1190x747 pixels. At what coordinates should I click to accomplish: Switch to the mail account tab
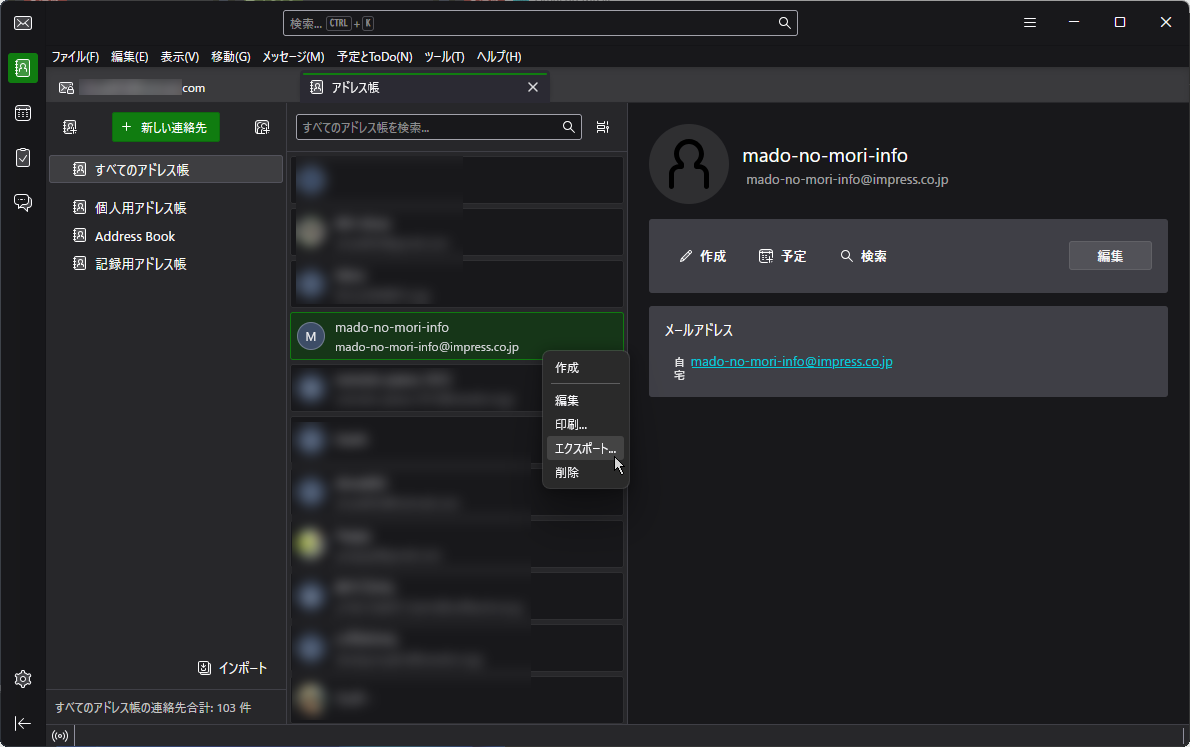171,87
